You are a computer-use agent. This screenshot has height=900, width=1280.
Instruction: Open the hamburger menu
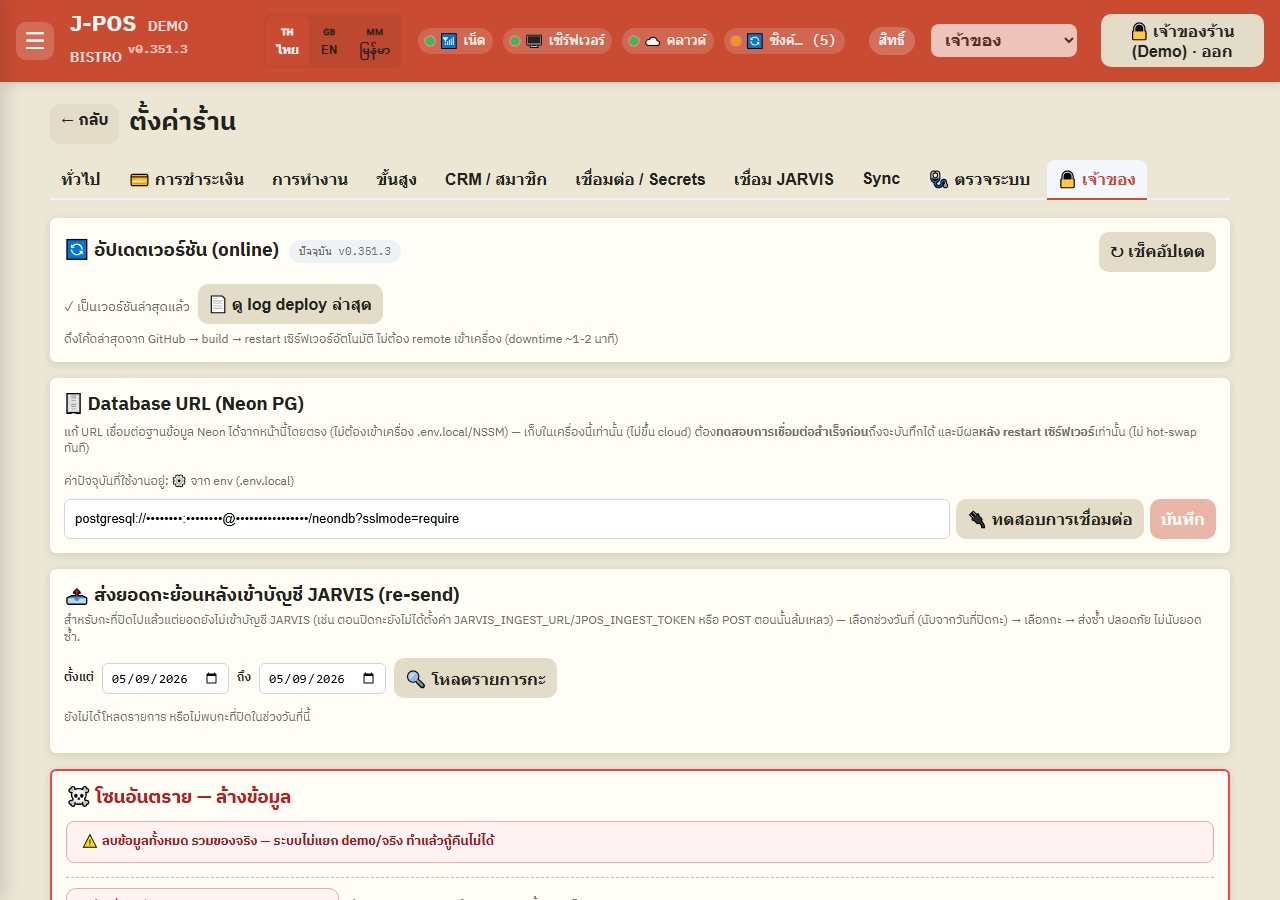click(35, 41)
